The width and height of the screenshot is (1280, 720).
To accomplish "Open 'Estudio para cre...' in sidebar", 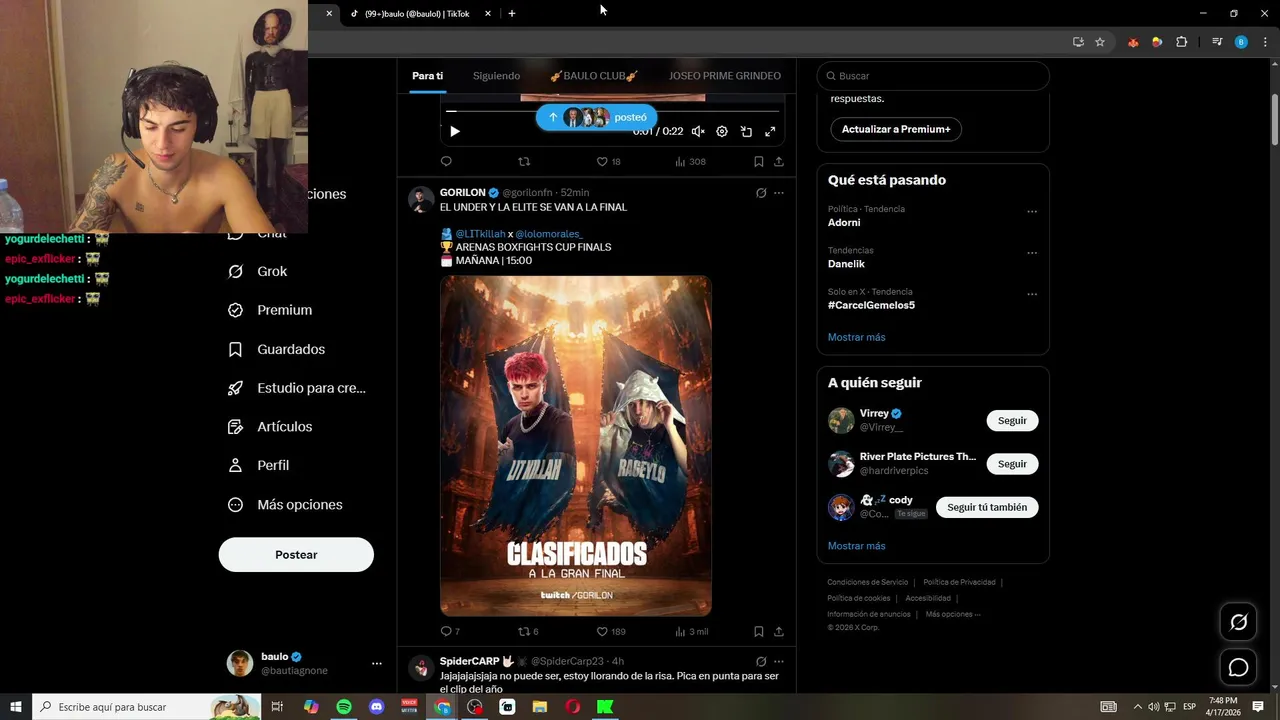I will (x=297, y=388).
